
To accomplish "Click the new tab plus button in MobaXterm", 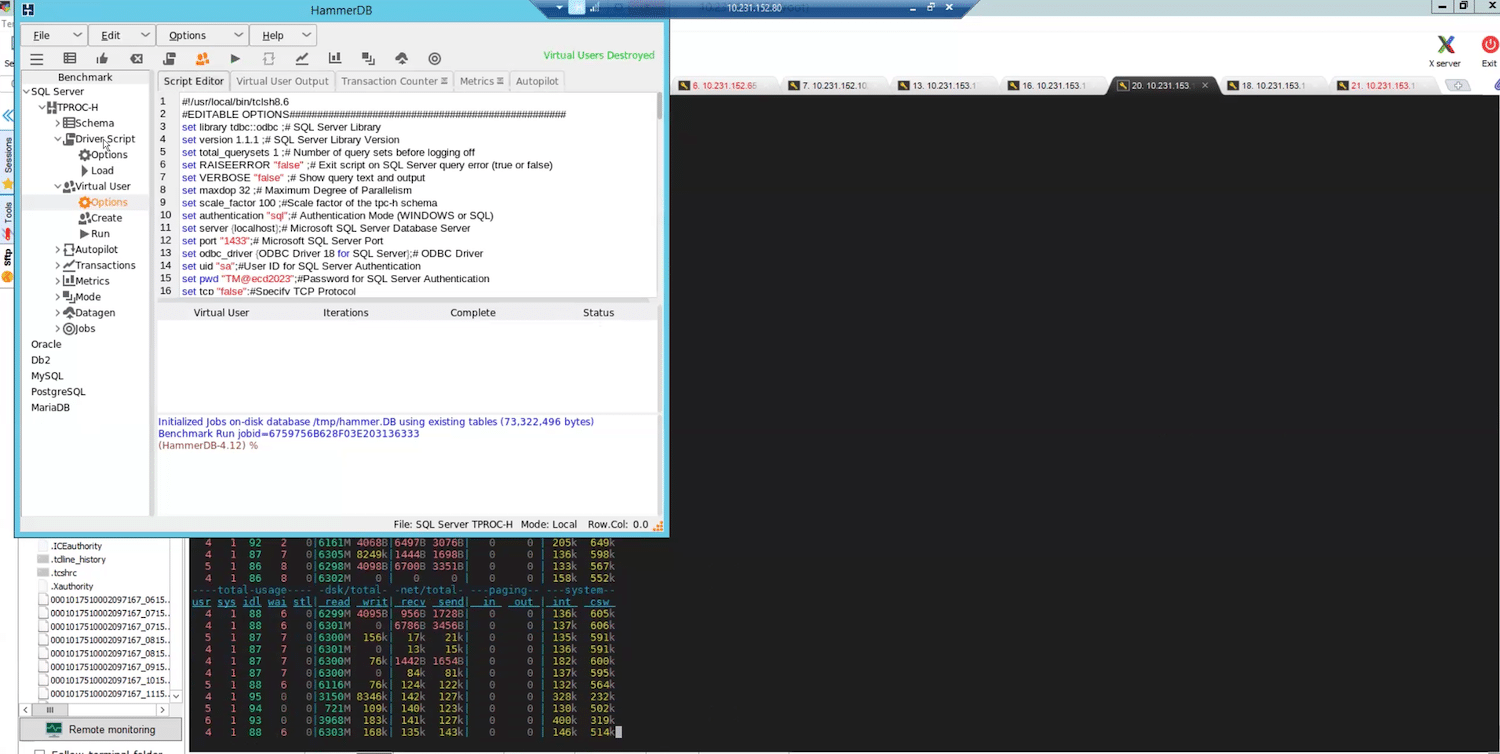I will pyautogui.click(x=1459, y=86).
